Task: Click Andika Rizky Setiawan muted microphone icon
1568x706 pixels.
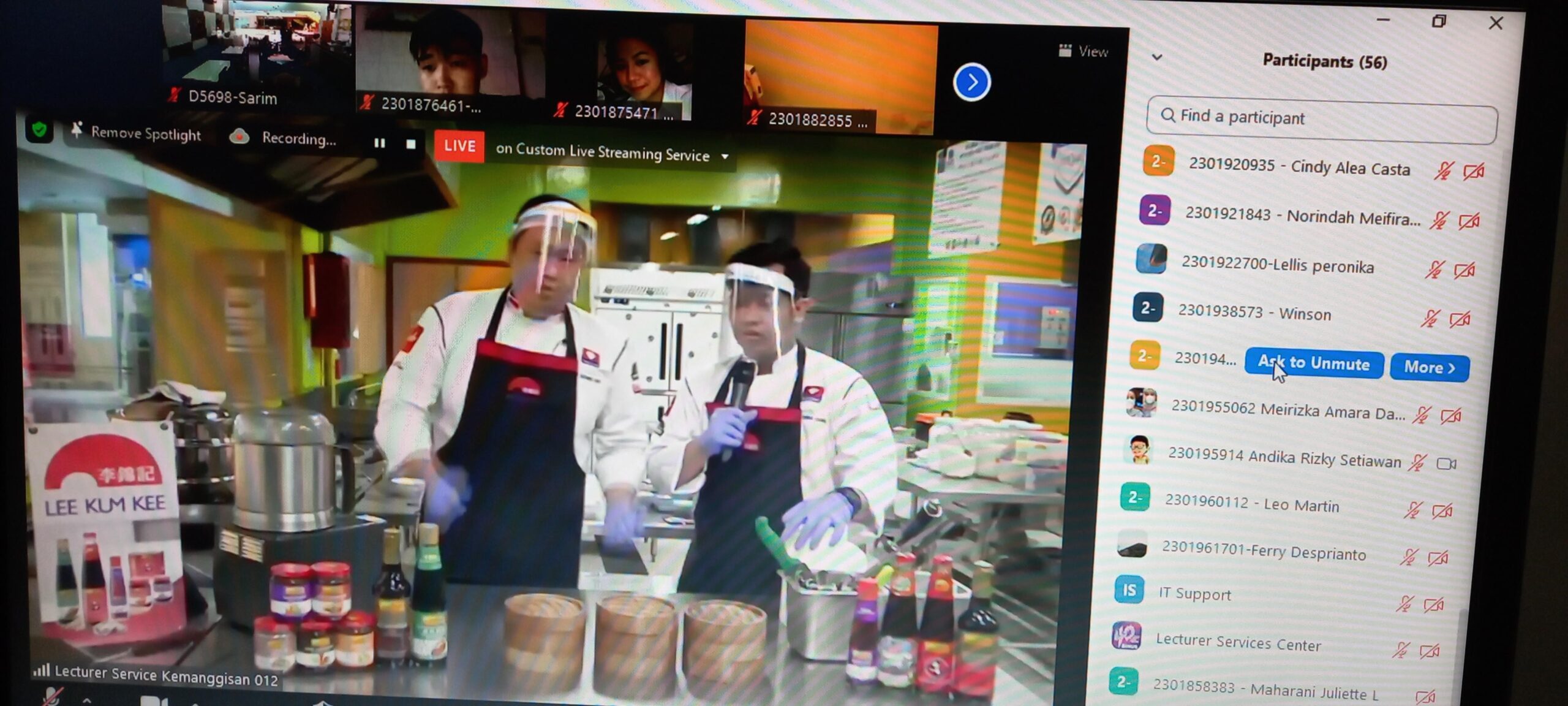Action: pyautogui.click(x=1417, y=463)
